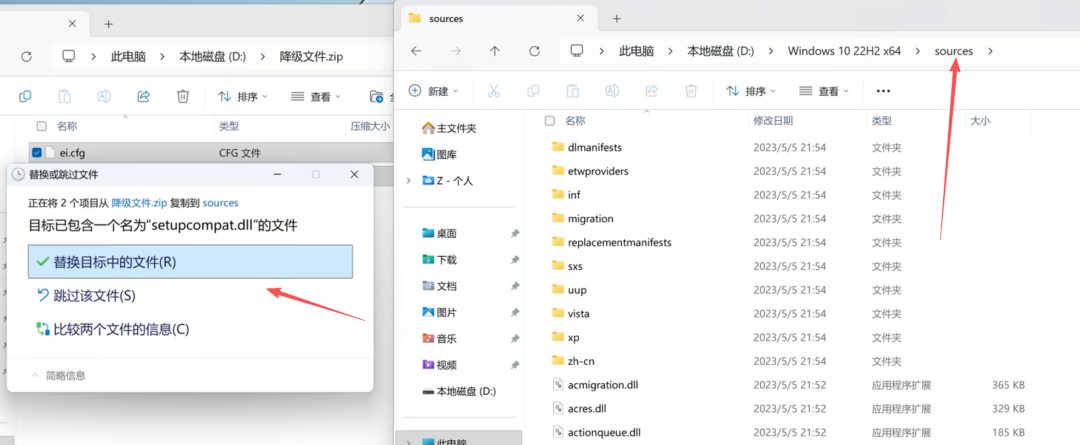Click the refresh icon in sources window
The height and width of the screenshot is (445, 1080).
click(x=535, y=51)
